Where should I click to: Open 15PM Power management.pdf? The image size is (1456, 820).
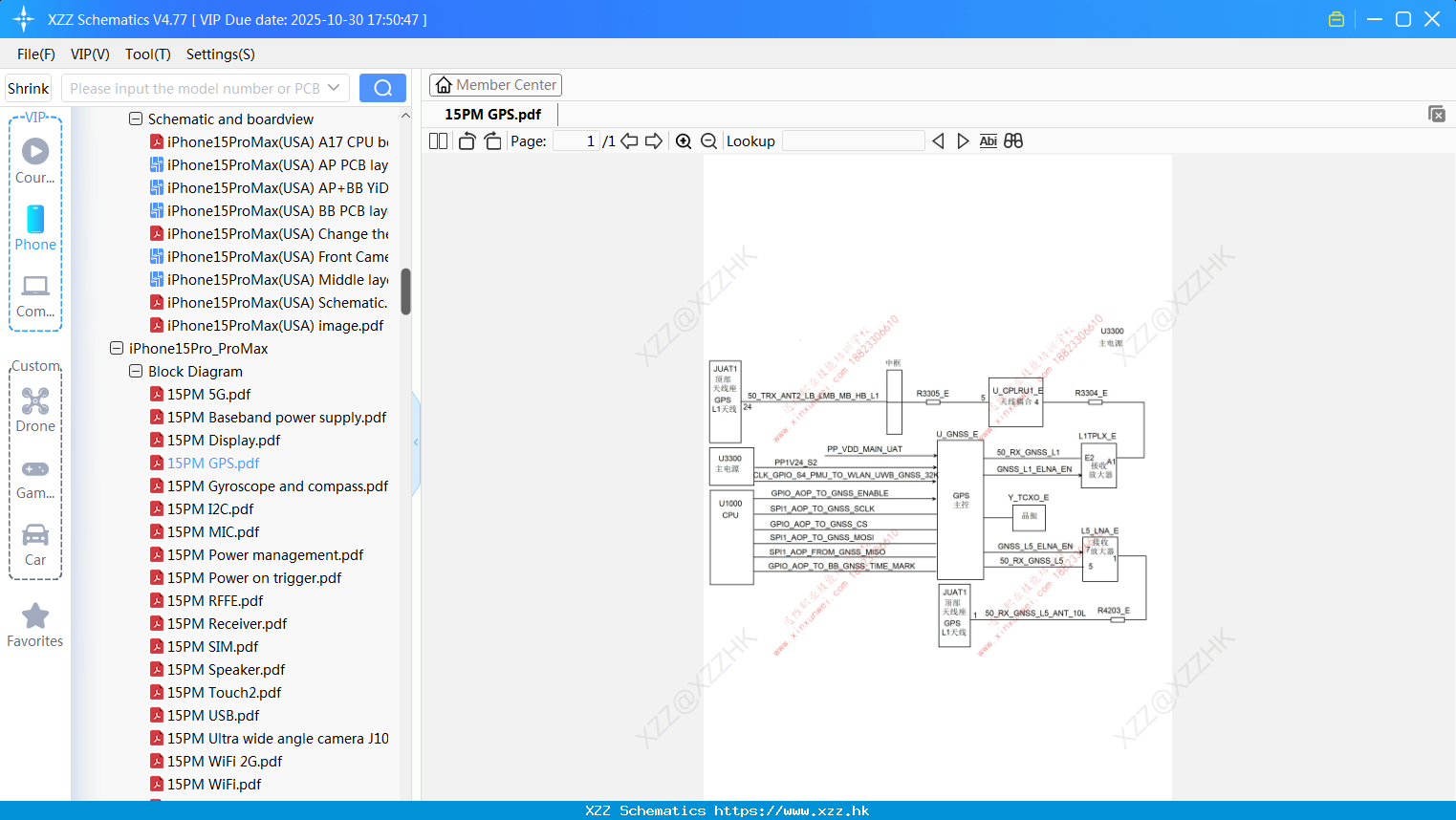click(265, 554)
